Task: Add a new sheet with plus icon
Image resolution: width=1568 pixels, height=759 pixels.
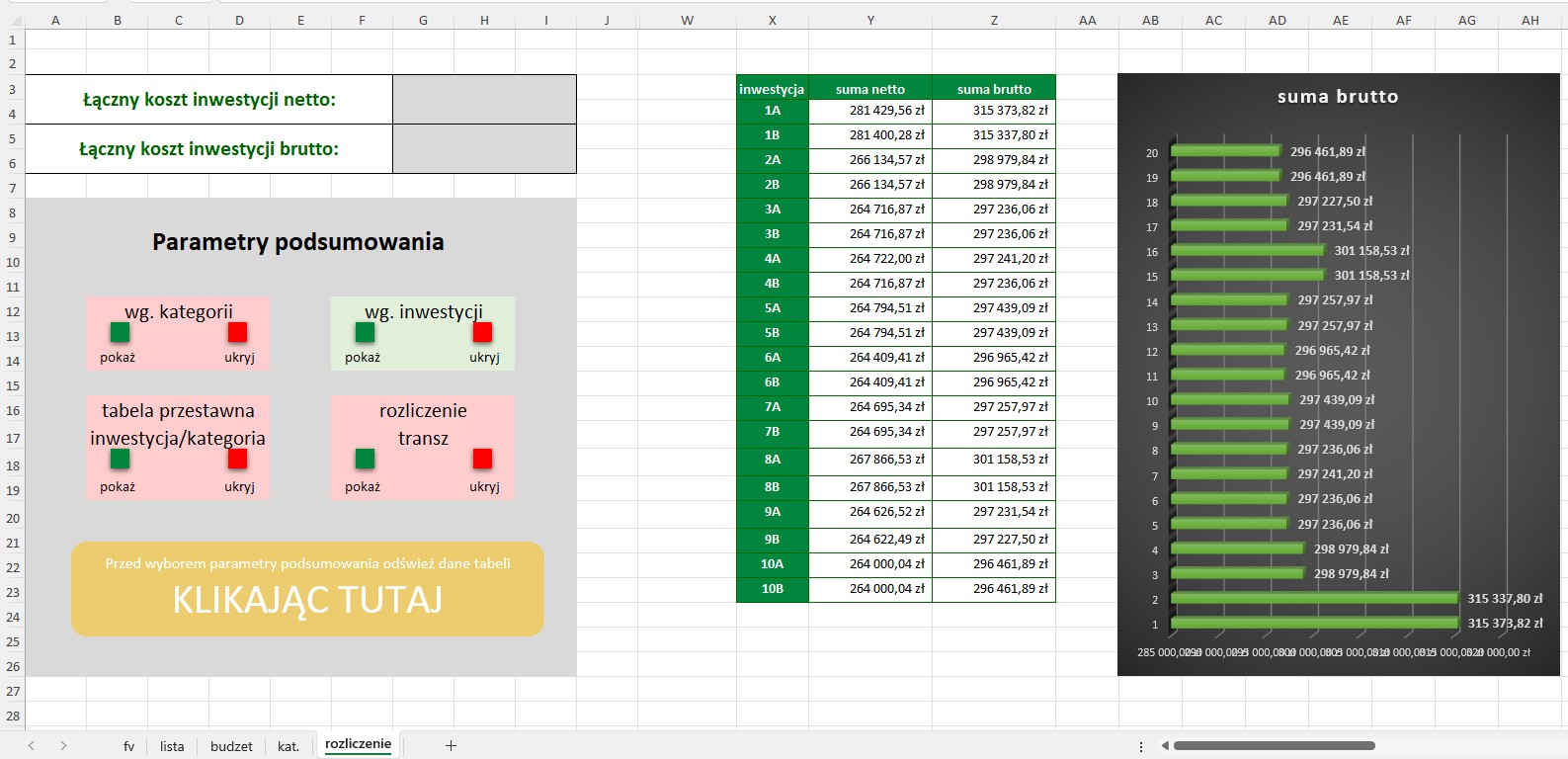Action: [x=451, y=746]
